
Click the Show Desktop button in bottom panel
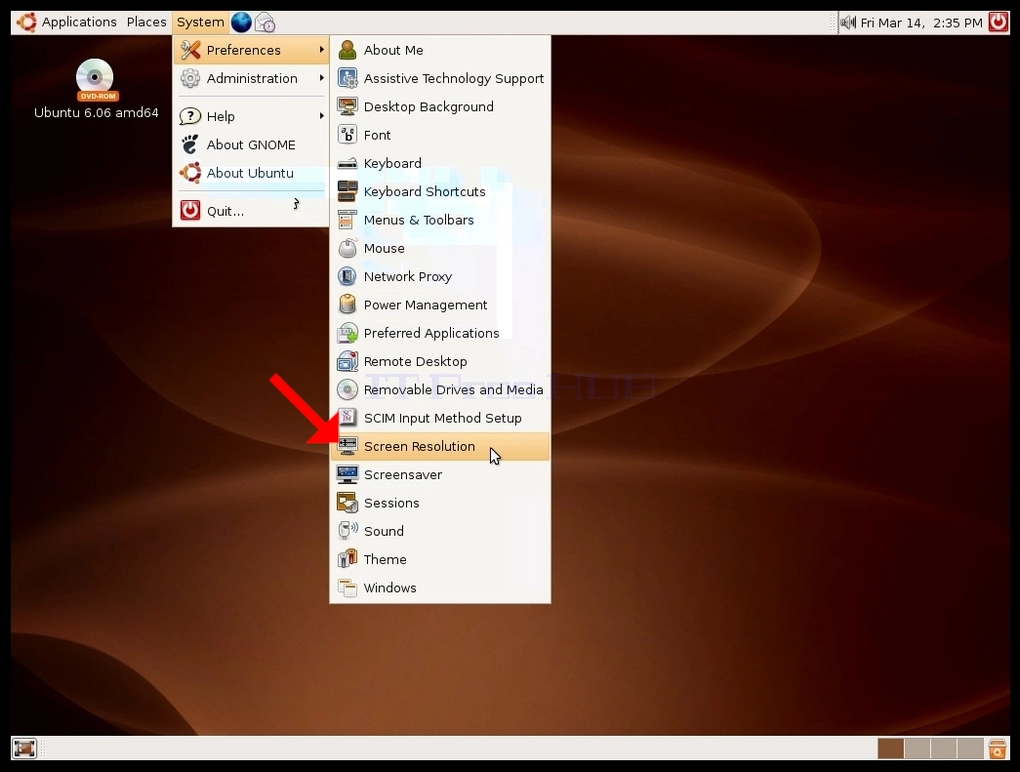(x=25, y=749)
